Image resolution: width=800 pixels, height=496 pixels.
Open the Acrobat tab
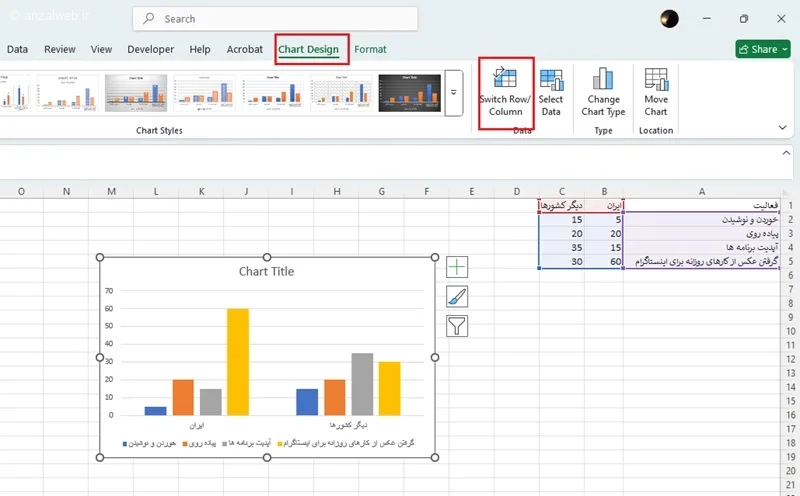pyautogui.click(x=245, y=49)
